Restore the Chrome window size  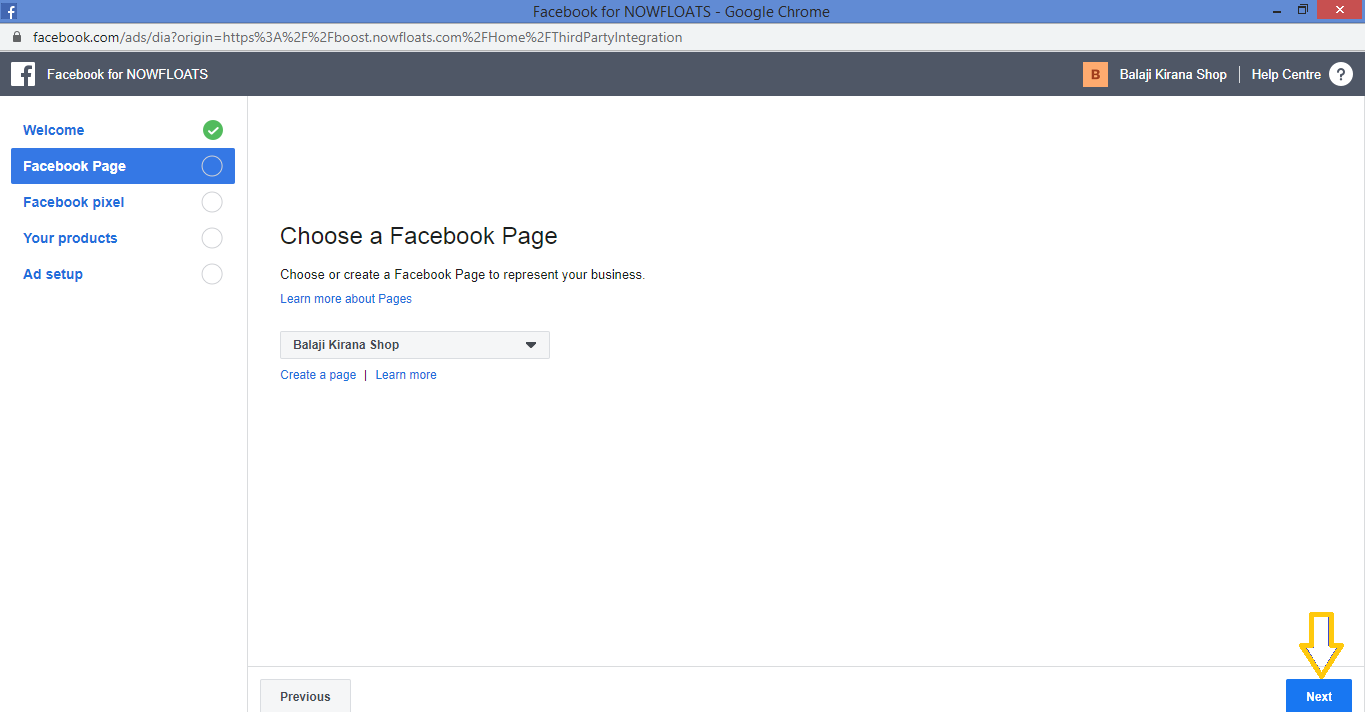[x=1302, y=10]
